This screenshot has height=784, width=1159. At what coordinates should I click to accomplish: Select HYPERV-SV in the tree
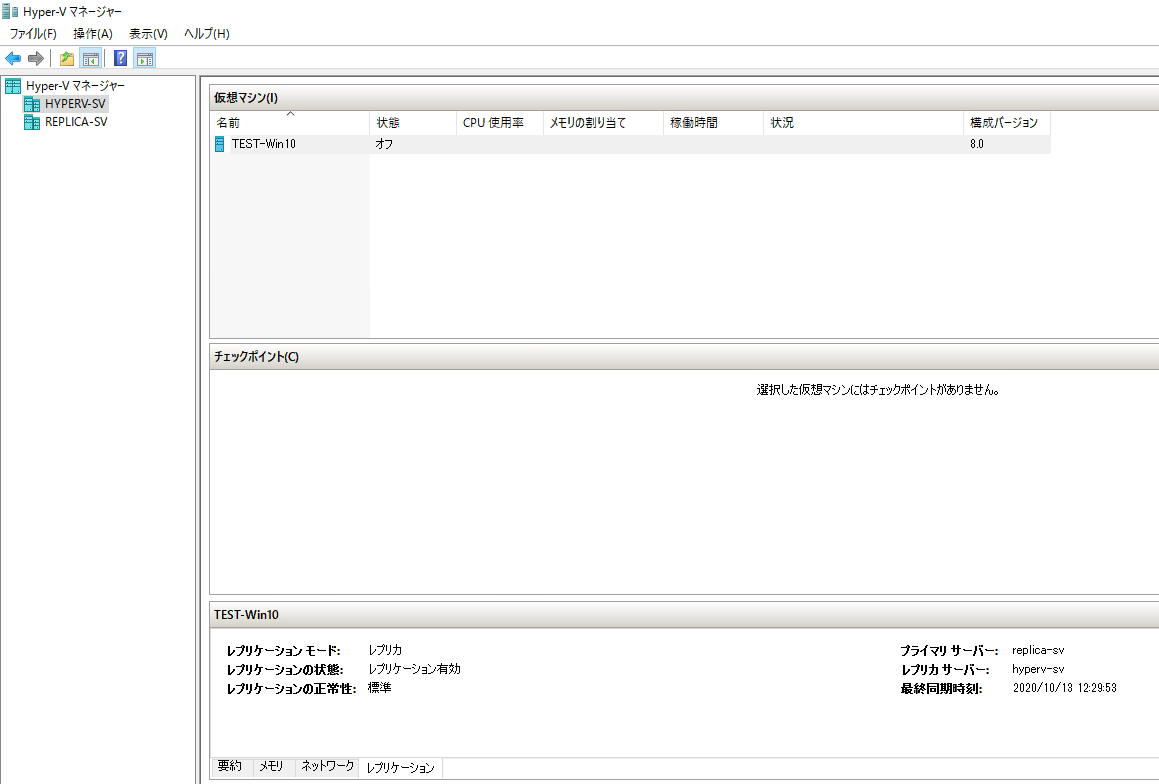pyautogui.click(x=75, y=104)
